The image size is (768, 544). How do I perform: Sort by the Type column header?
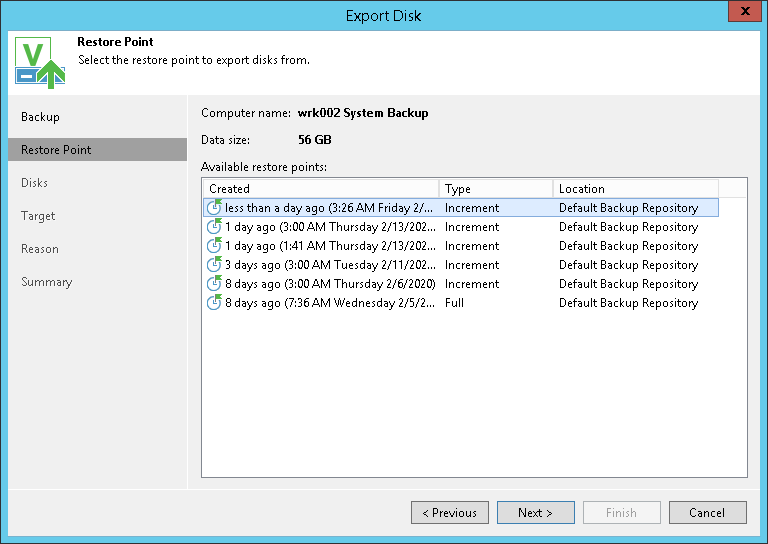click(x=496, y=189)
